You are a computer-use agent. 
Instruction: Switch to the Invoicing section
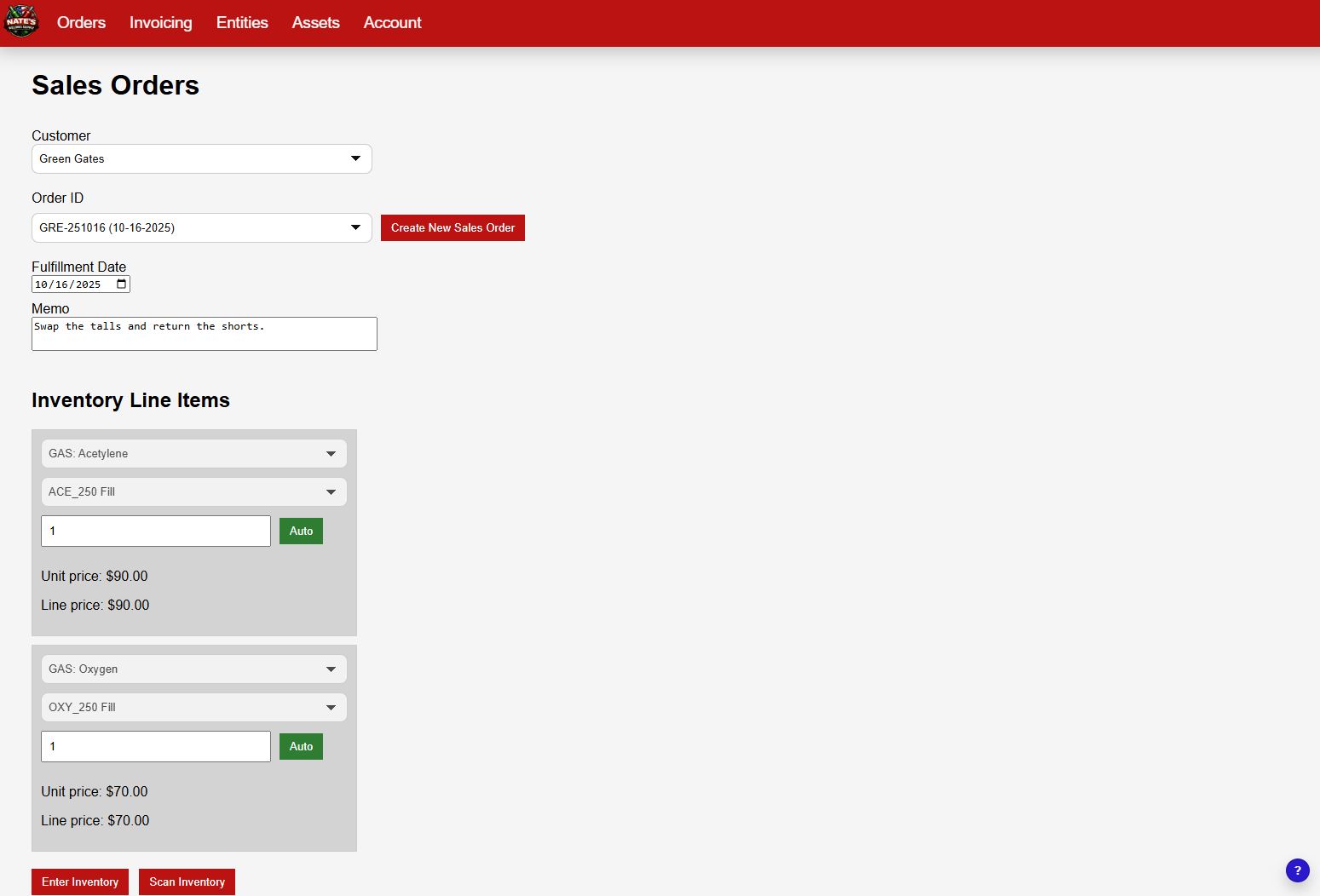tap(160, 23)
